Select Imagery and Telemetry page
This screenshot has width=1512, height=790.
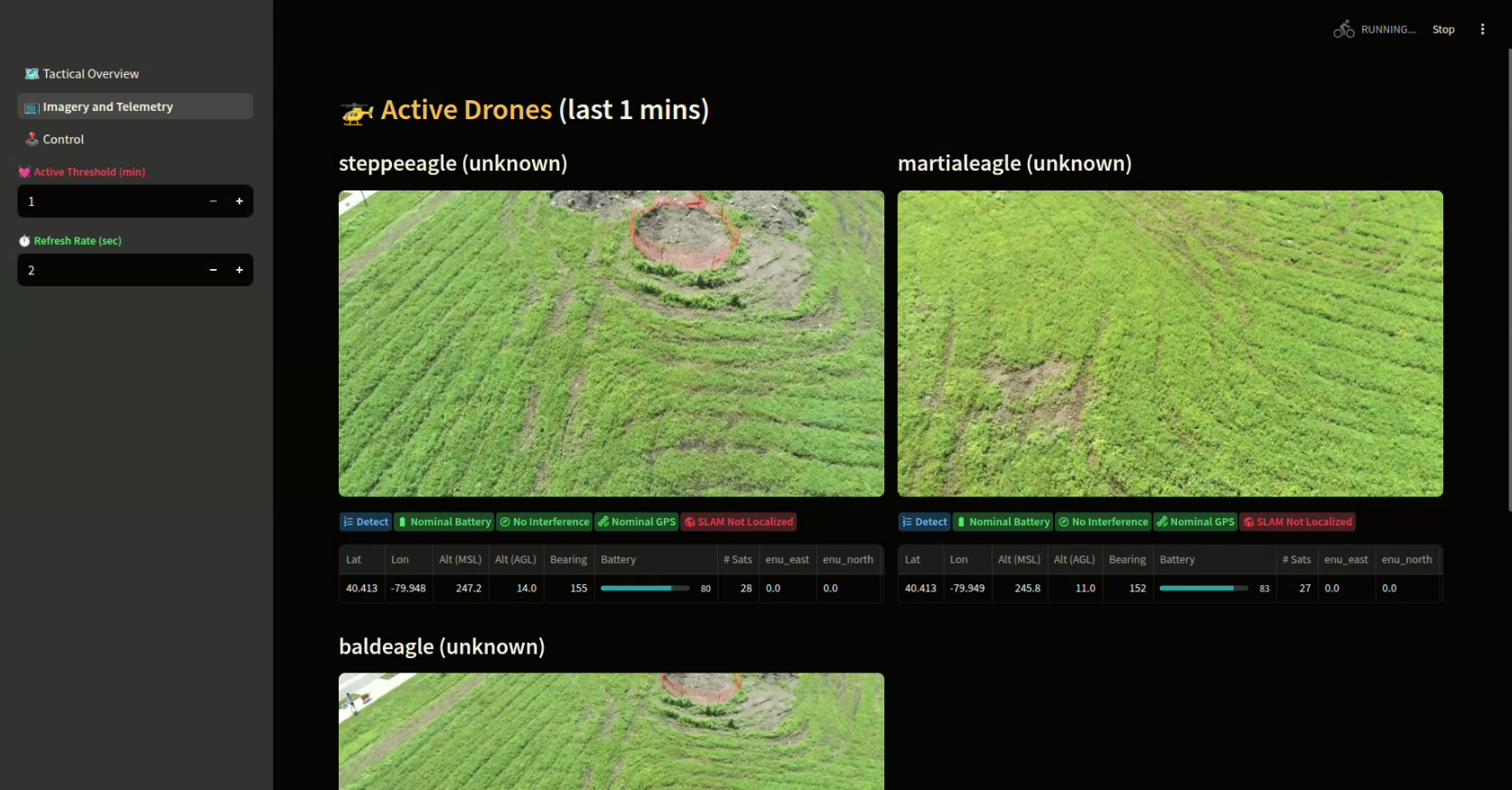click(107, 107)
